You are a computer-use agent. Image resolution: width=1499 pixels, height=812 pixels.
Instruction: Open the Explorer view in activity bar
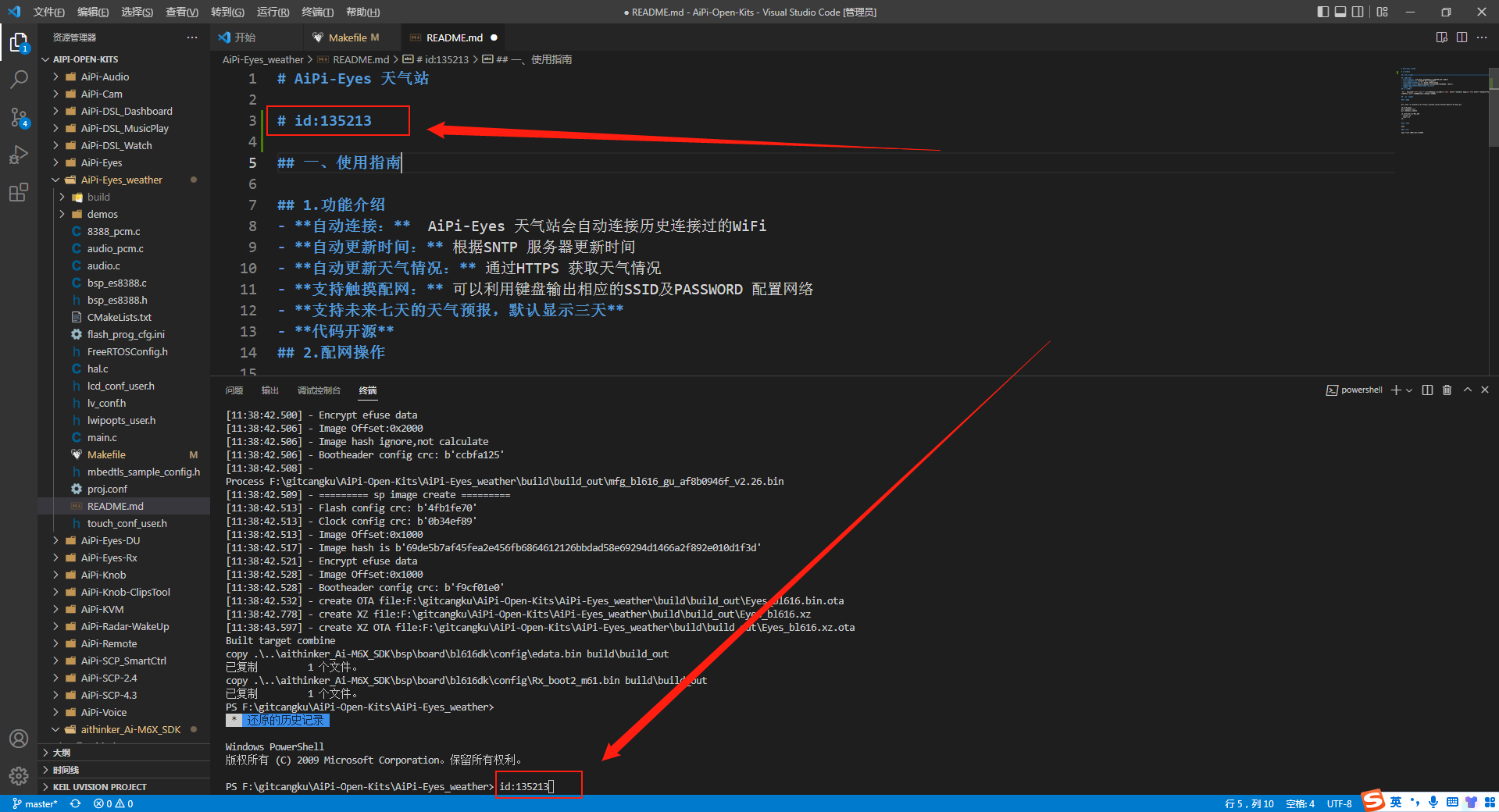coord(19,42)
